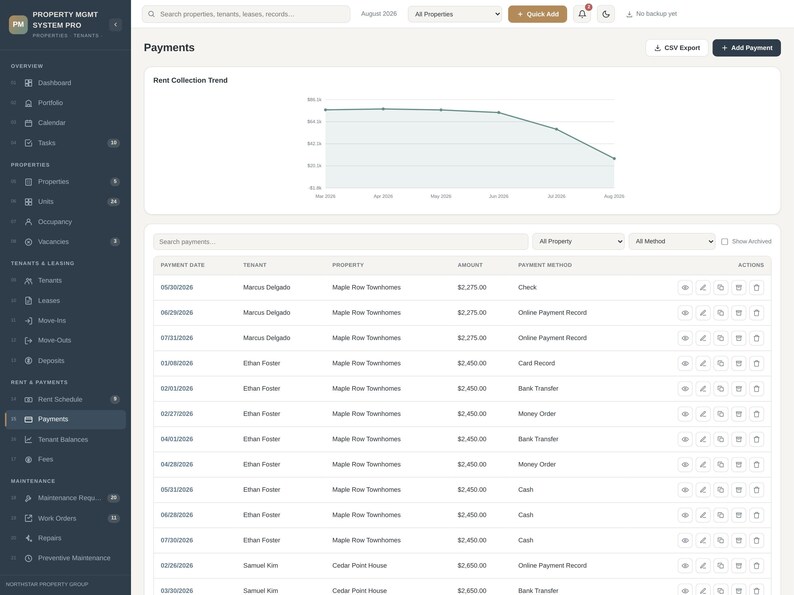
Task: Archive the 02/01/2026 Ethan Foster payment
Action: click(739, 389)
